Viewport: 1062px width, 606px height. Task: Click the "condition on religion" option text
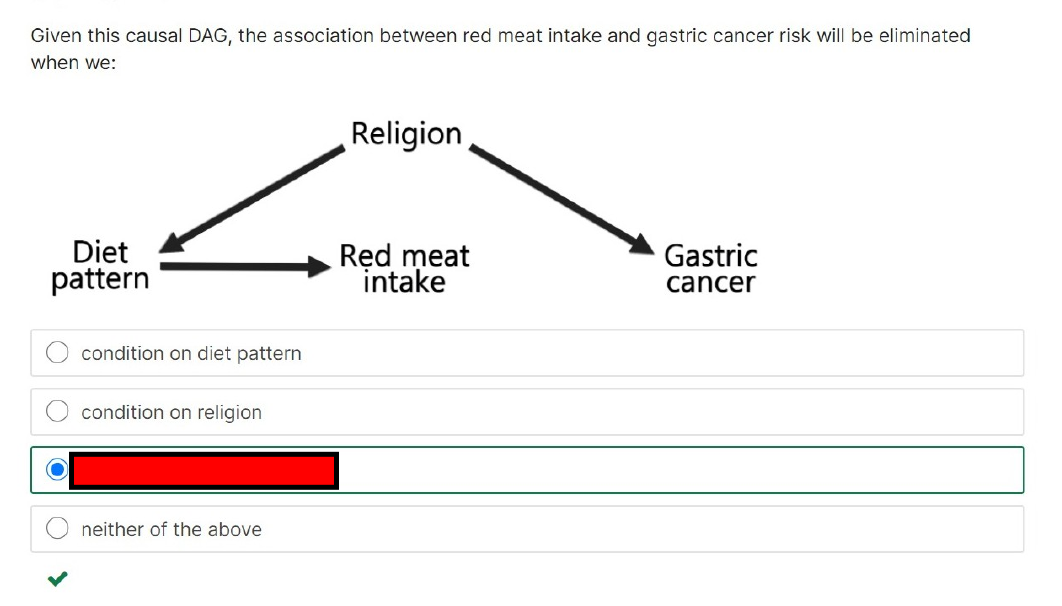pyautogui.click(x=171, y=412)
